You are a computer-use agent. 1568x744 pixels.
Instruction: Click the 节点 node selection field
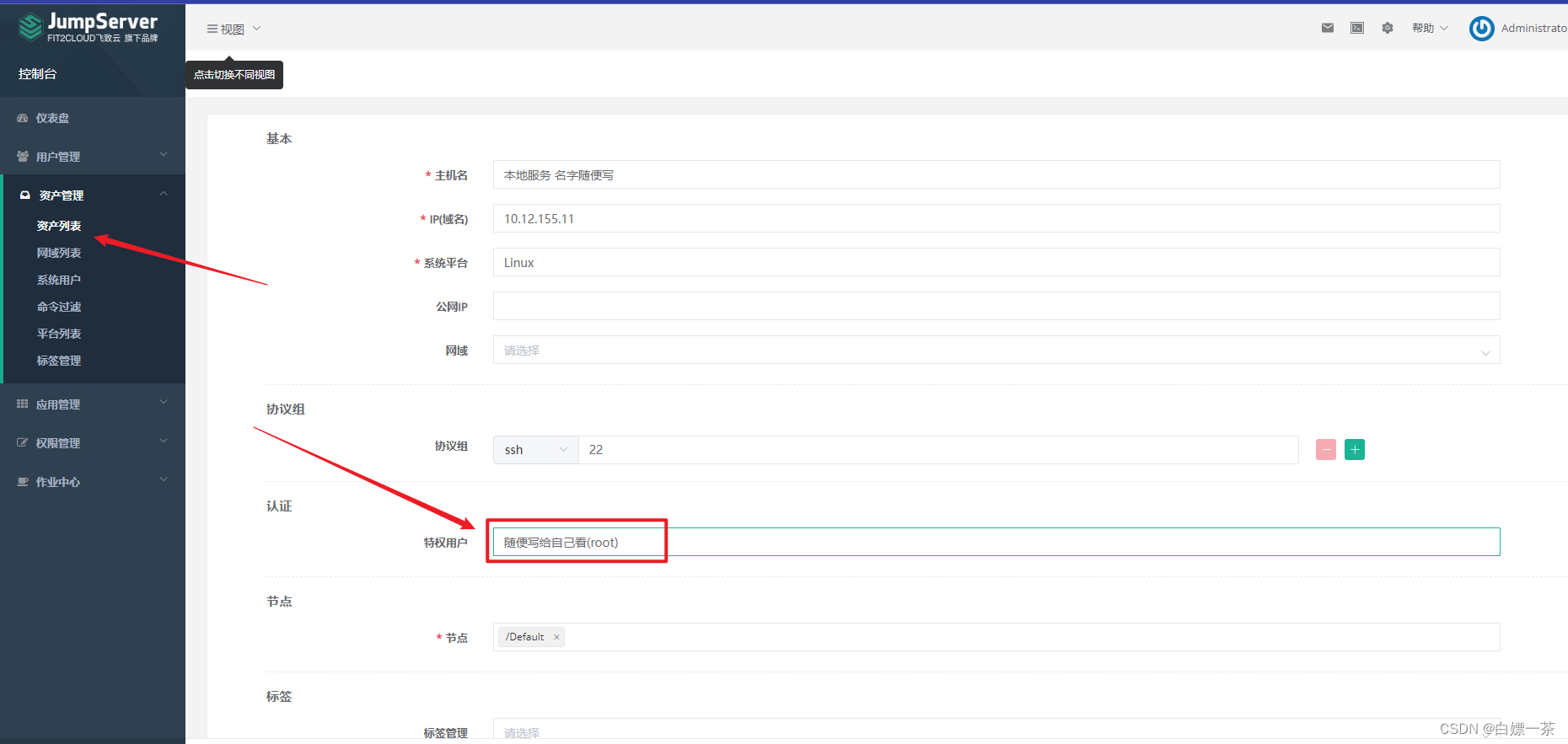pos(996,637)
